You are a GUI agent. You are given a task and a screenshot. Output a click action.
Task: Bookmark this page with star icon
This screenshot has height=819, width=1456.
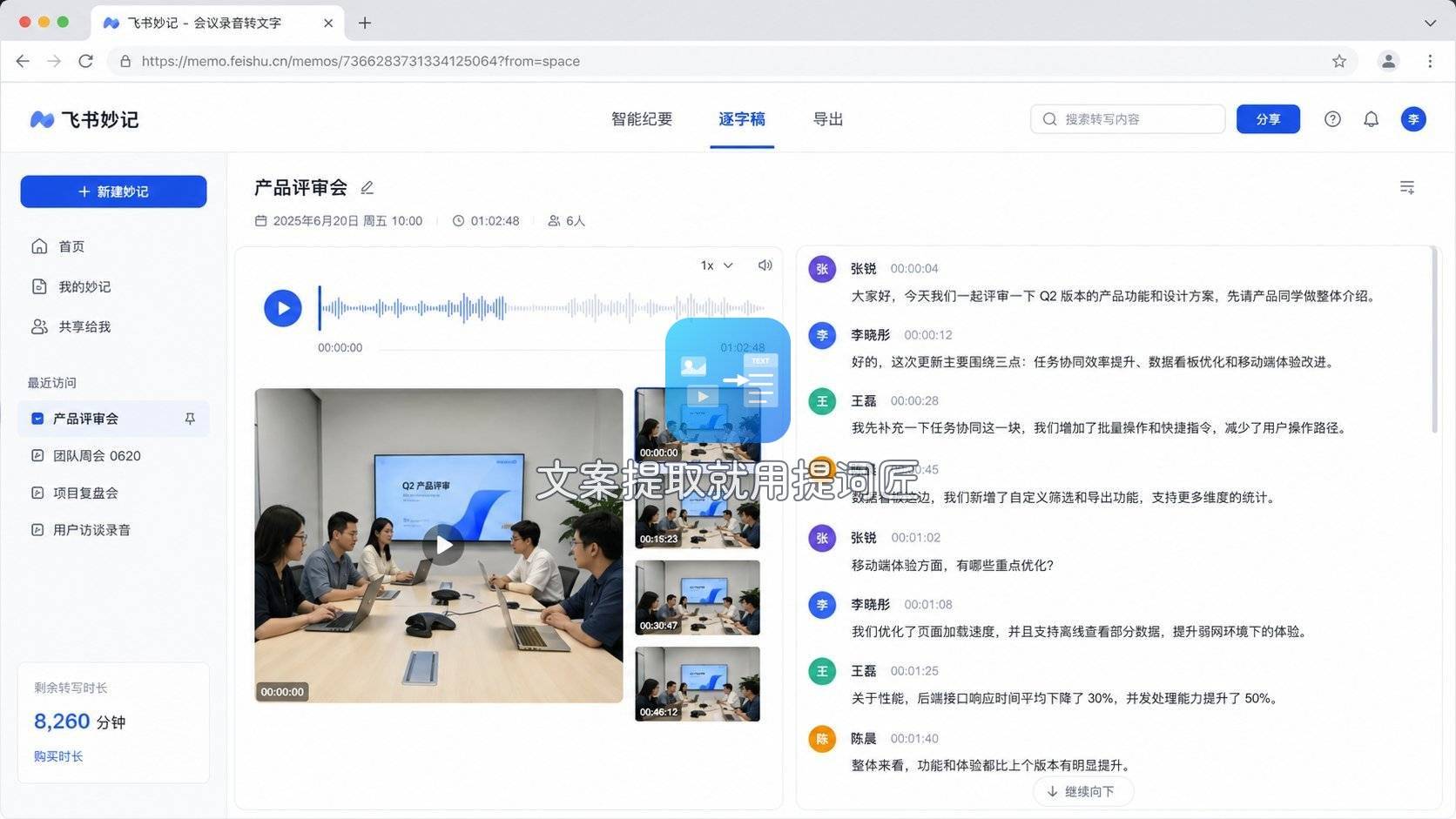point(1339,61)
